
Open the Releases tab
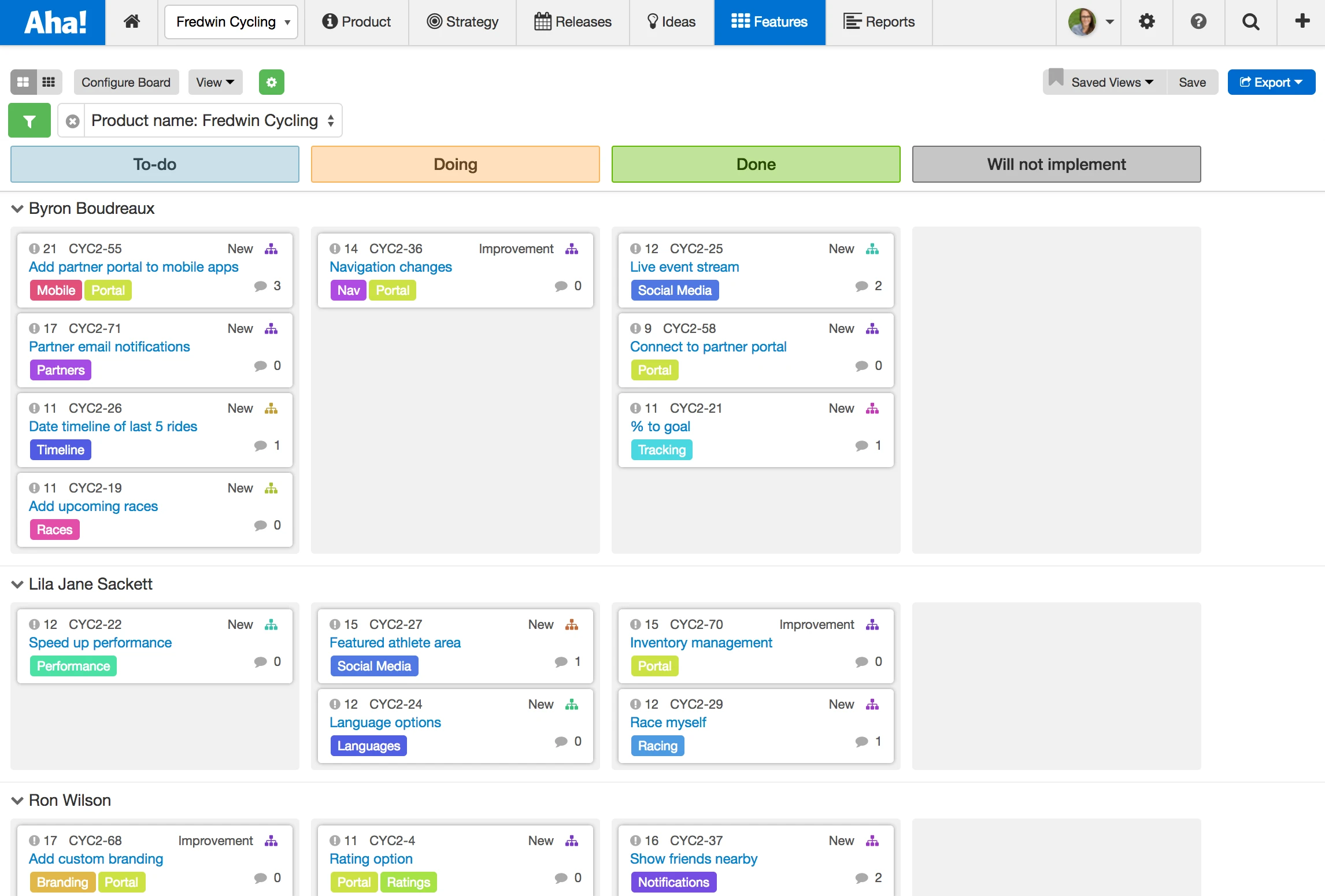point(572,22)
